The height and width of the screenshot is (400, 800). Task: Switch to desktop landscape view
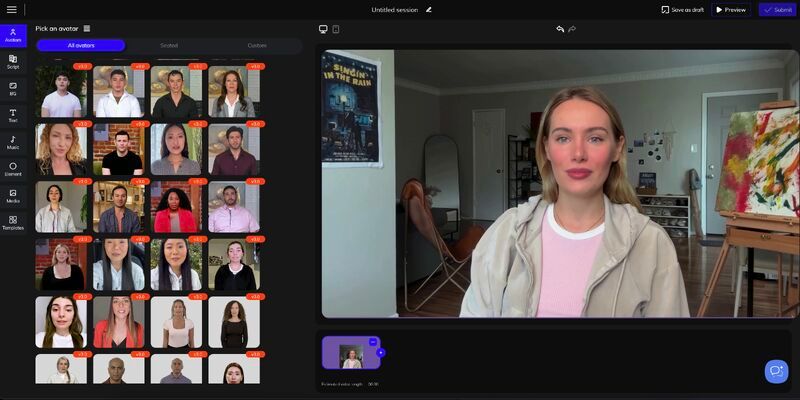(323, 29)
